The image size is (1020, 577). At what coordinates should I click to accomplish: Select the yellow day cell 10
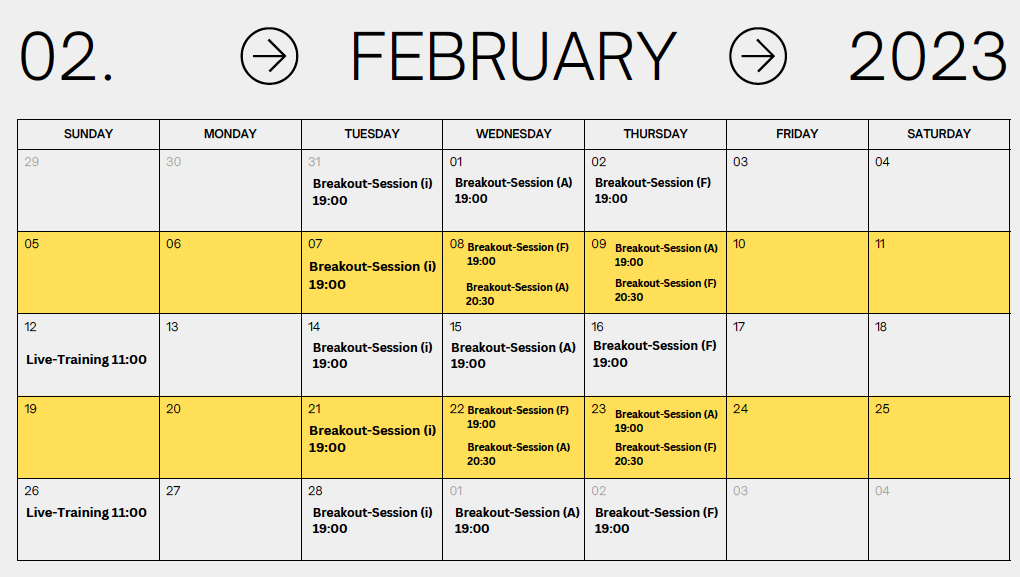798,273
